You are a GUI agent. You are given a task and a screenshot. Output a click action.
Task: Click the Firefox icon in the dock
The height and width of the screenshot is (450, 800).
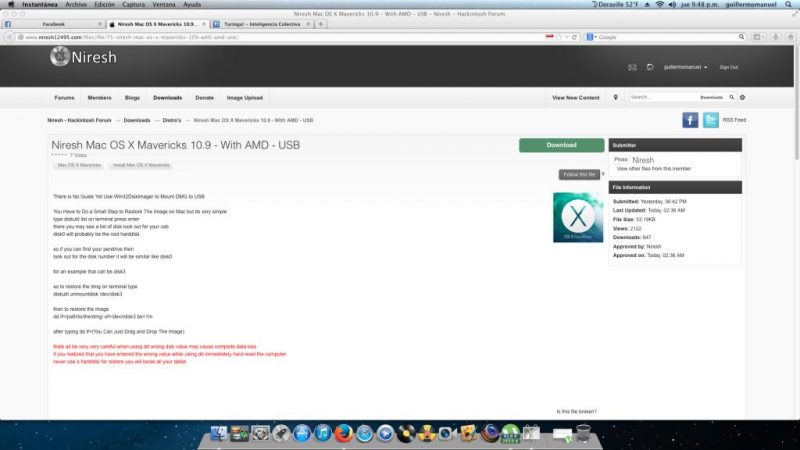pos(343,433)
